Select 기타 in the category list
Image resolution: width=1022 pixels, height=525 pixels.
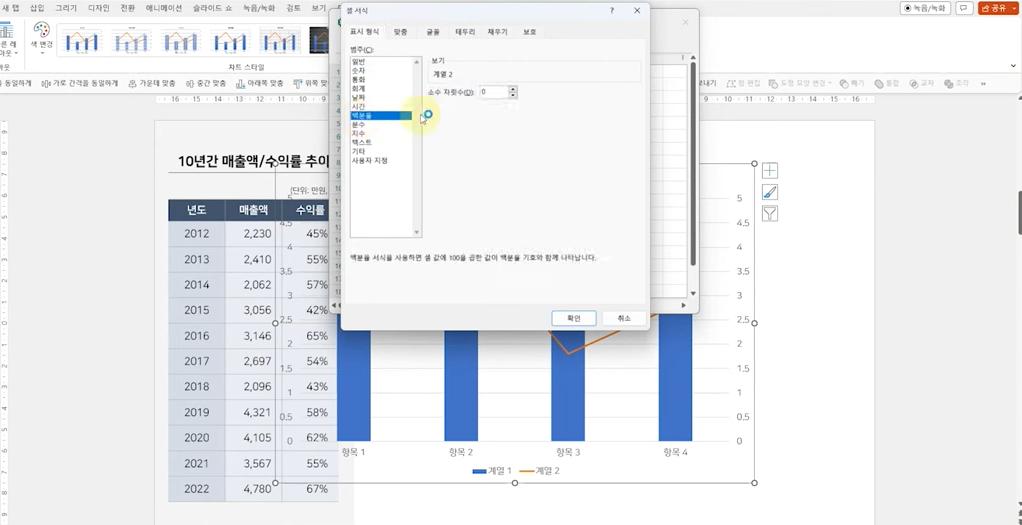(358, 151)
